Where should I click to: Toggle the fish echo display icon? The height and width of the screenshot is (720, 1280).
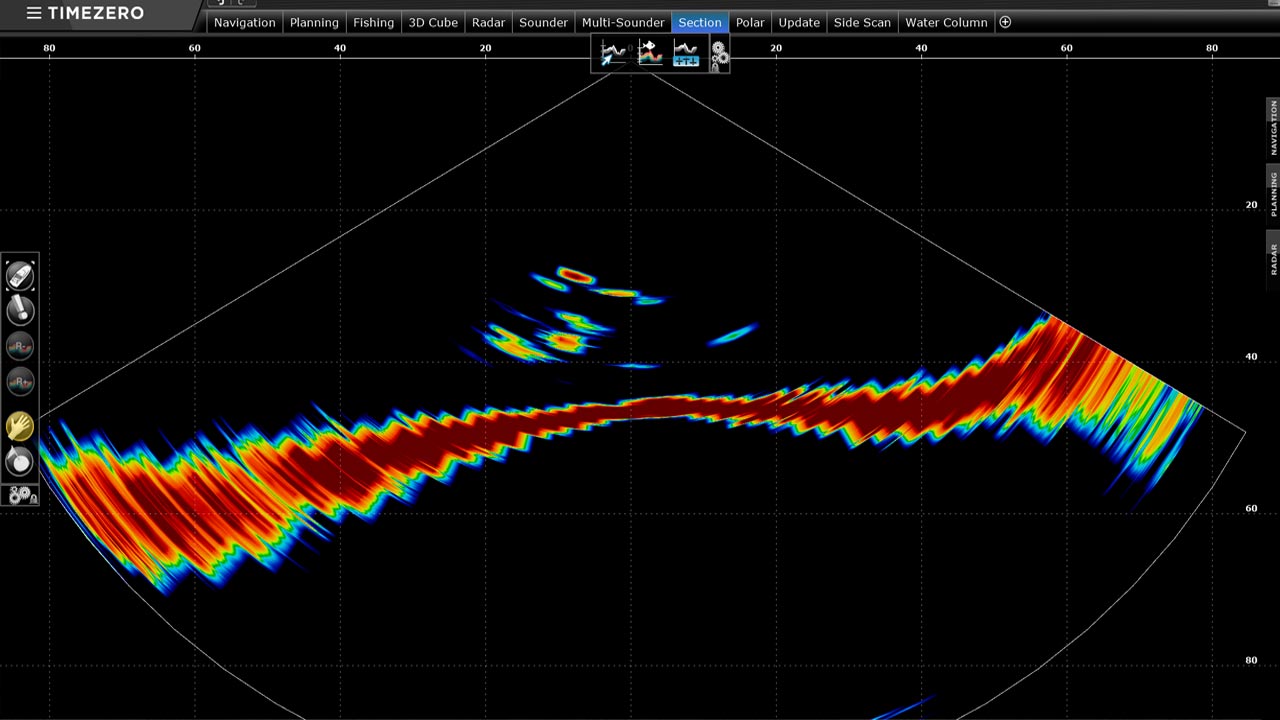(650, 53)
